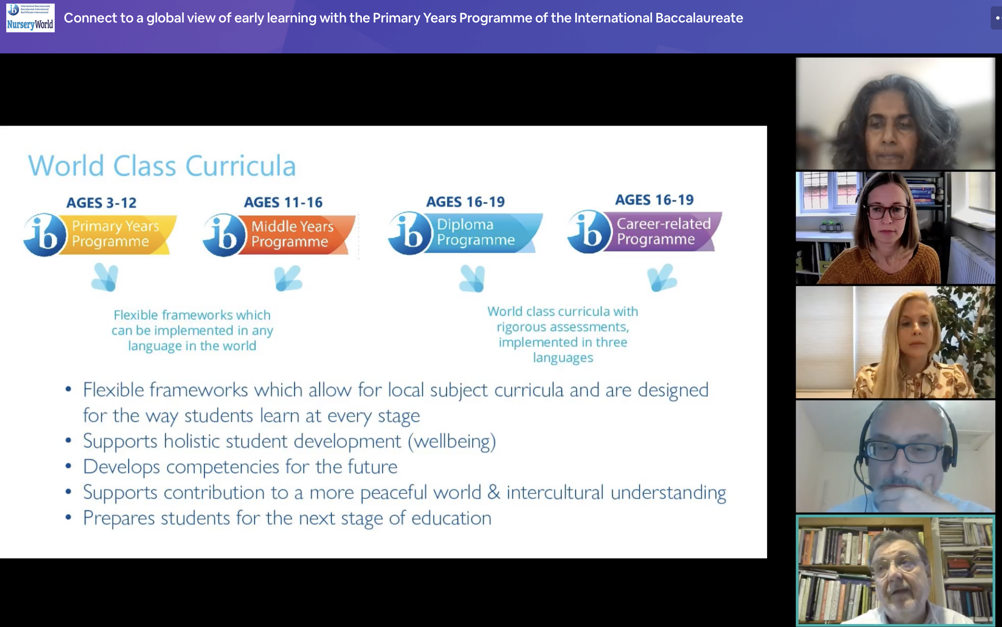Select video of participant wearing glasses and orange sweater

(x=895, y=228)
